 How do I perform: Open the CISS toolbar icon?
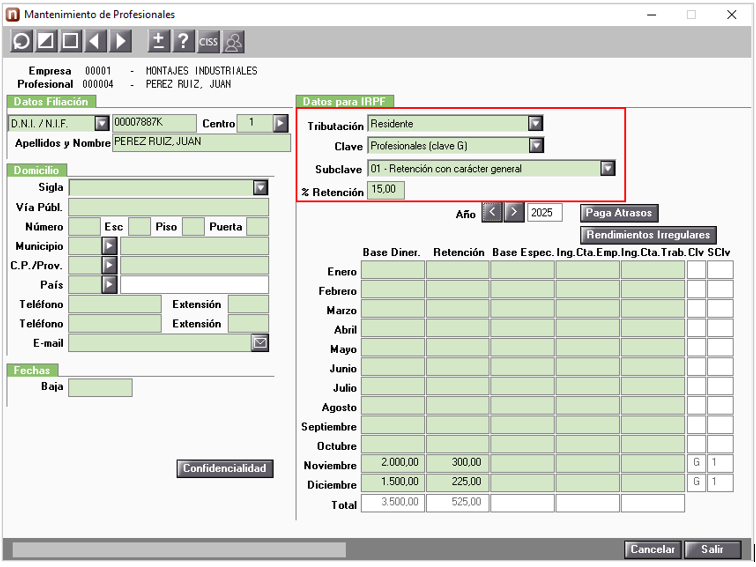[x=208, y=41]
